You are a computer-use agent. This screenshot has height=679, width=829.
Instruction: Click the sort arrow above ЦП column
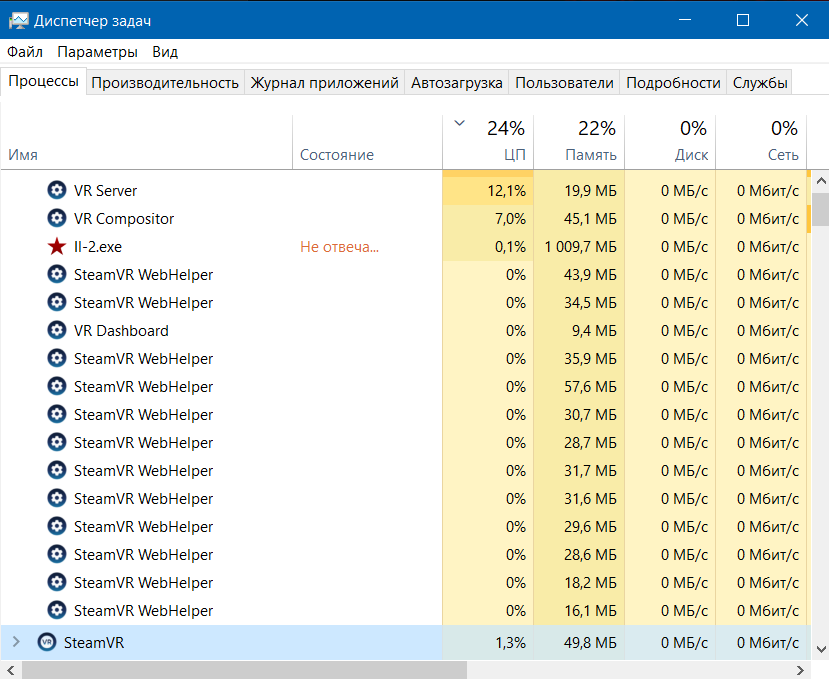[459, 124]
